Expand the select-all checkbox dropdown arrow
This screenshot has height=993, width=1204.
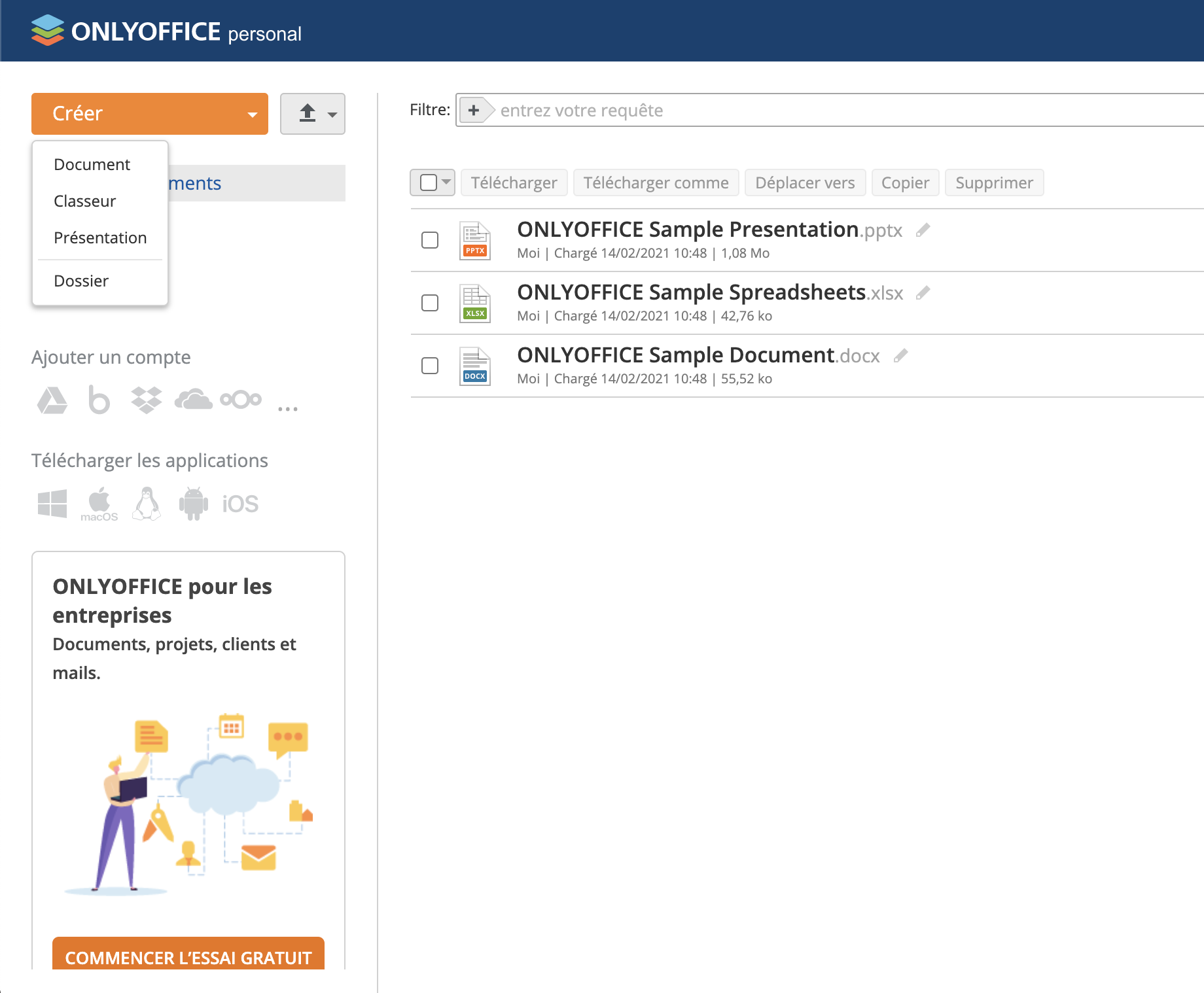(x=446, y=182)
